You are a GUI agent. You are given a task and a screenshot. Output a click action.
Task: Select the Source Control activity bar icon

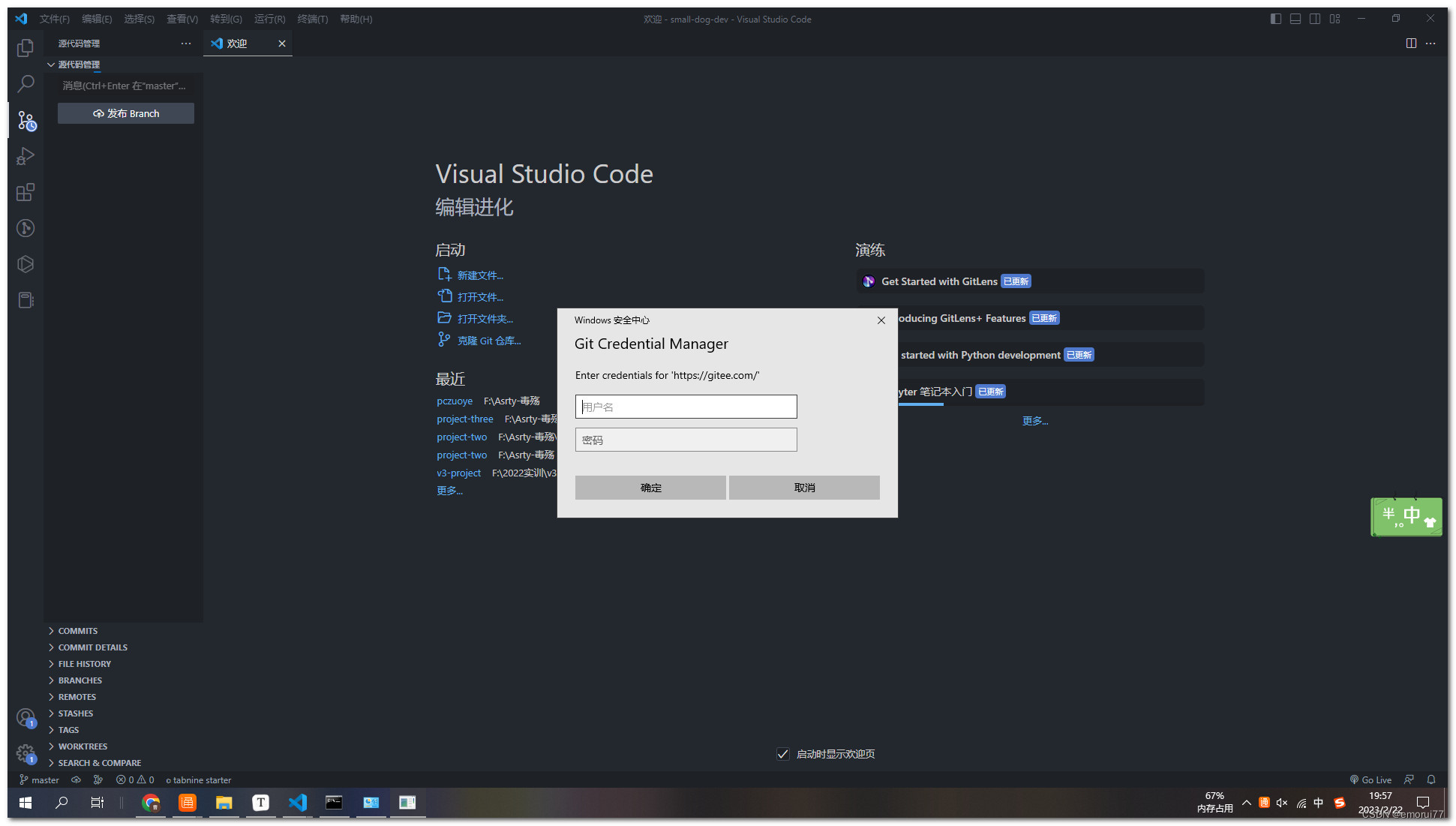click(x=26, y=121)
